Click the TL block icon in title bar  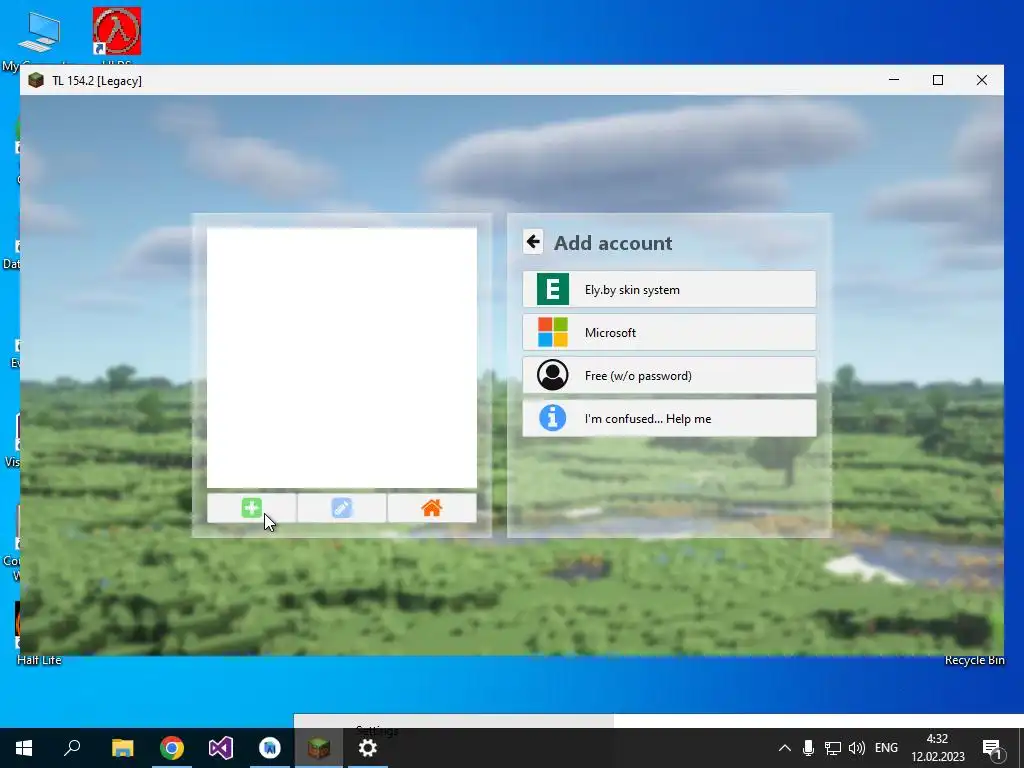tap(36, 80)
